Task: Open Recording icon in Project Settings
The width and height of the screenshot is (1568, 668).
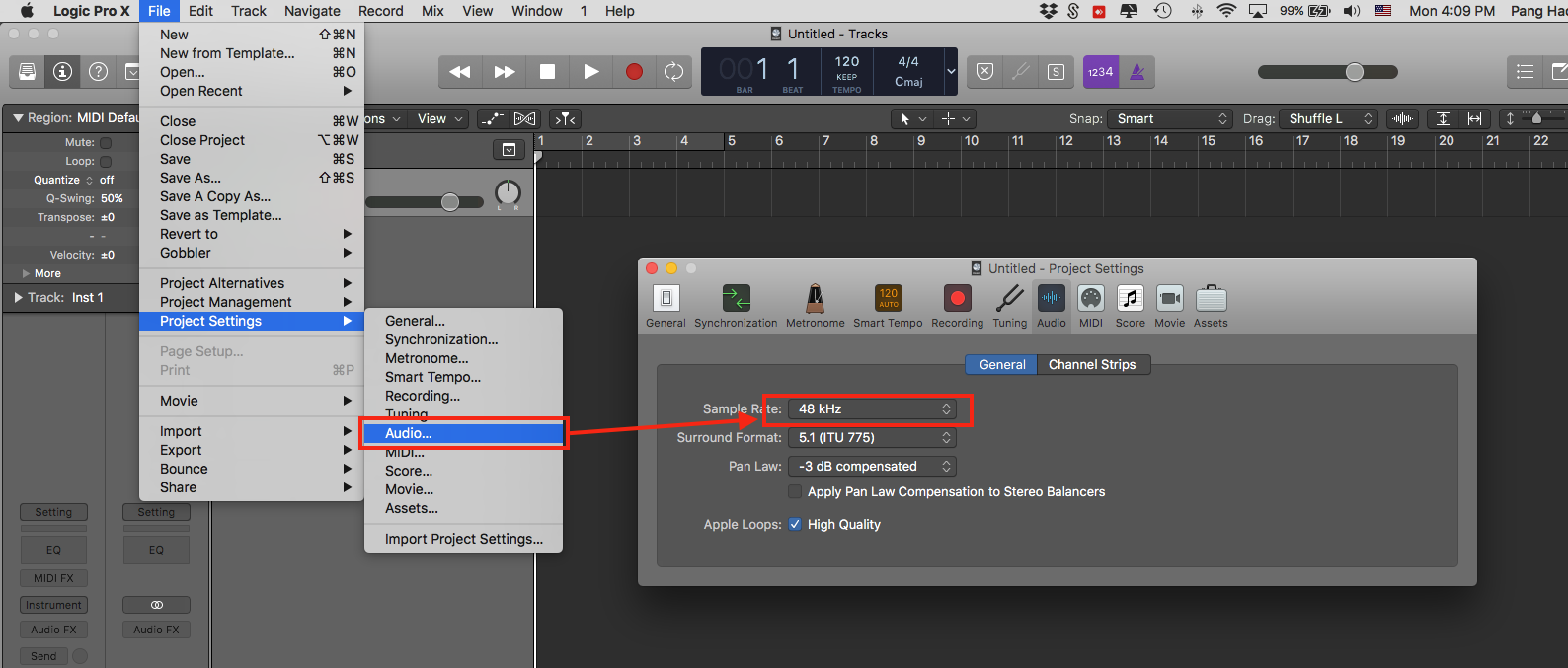Action: click(x=957, y=305)
